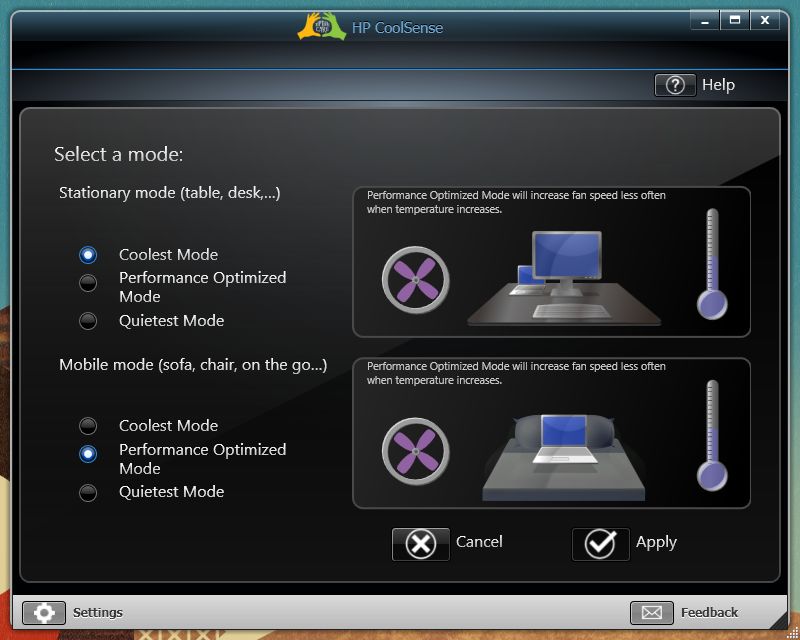The height and width of the screenshot is (640, 800).
Task: Click the fan icon in the Mobile panel
Action: (x=416, y=452)
